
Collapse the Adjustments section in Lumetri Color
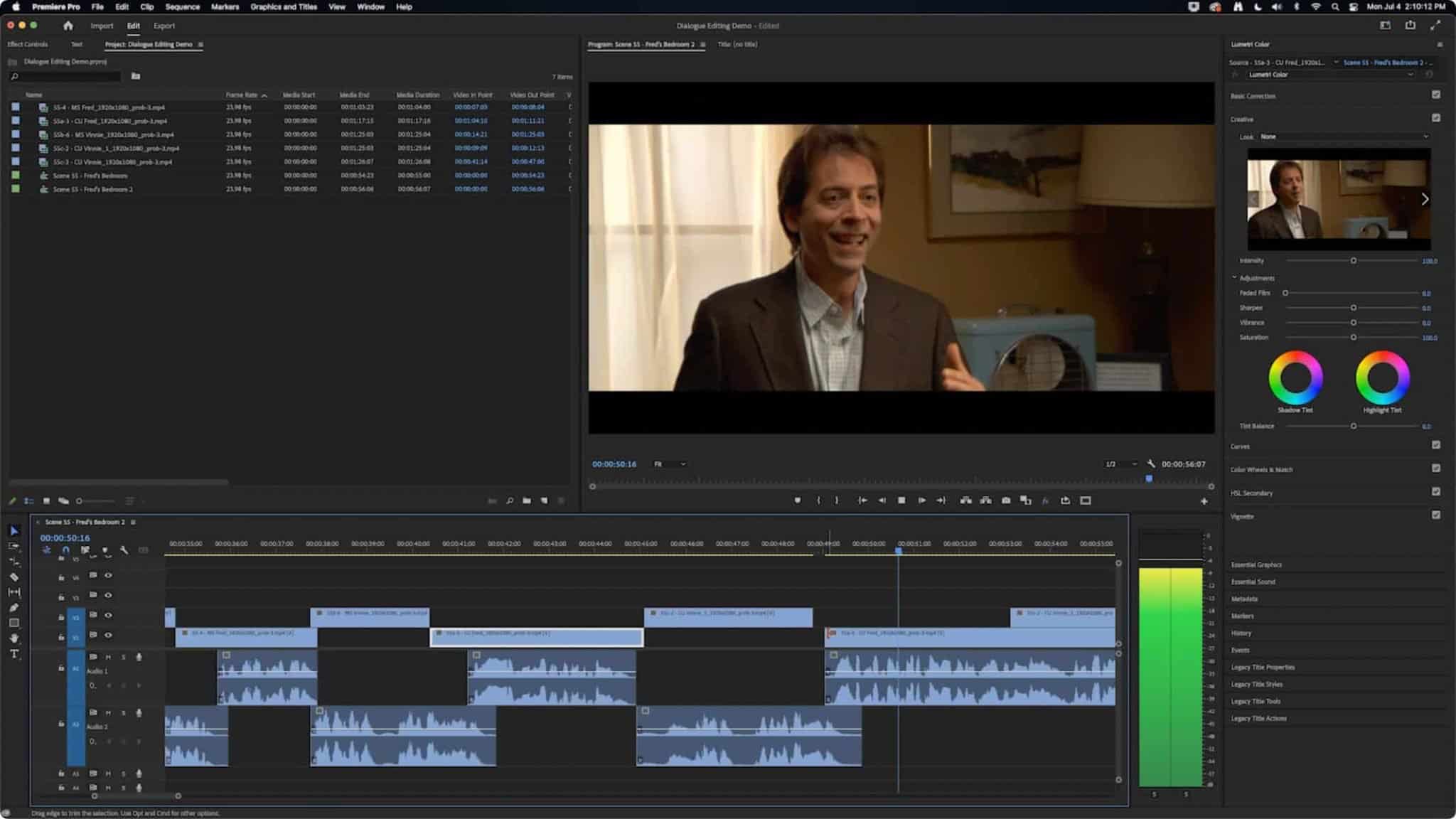click(x=1235, y=277)
